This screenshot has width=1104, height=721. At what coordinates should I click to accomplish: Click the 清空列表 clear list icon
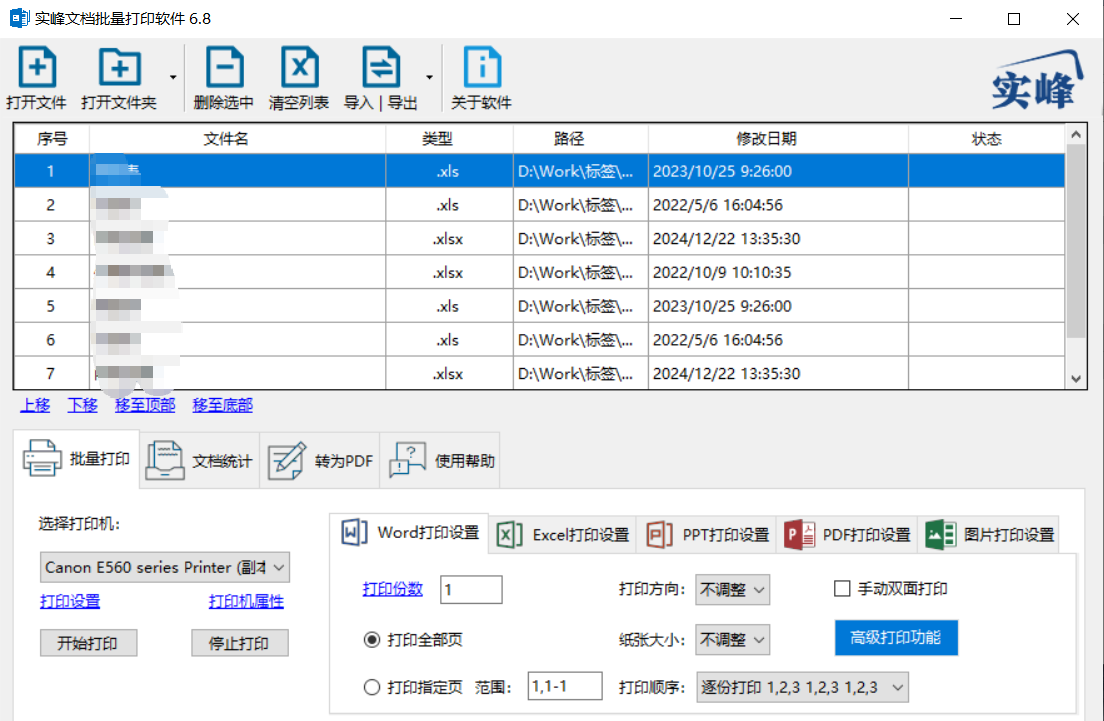tap(299, 68)
